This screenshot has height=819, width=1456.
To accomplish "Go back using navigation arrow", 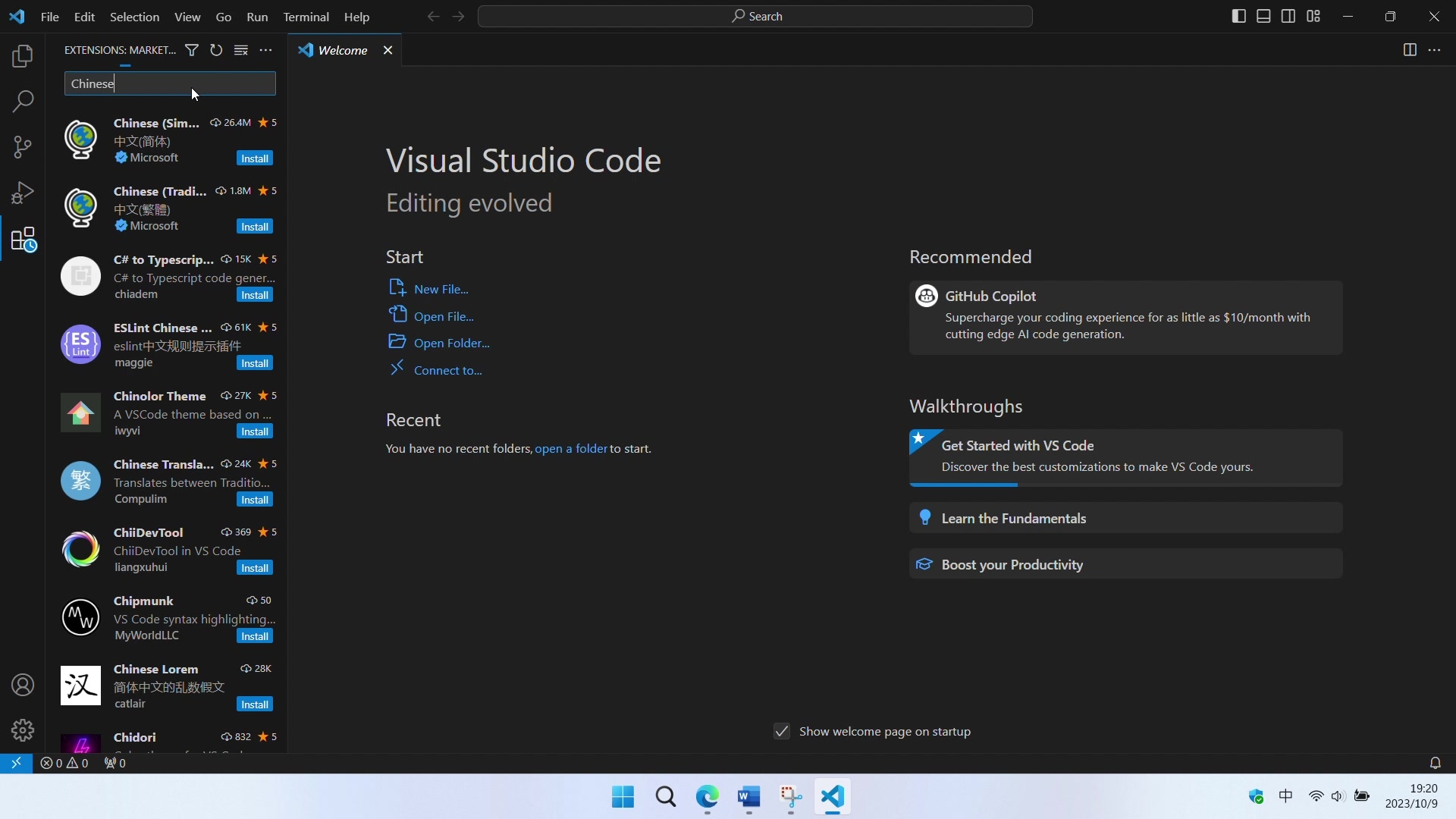I will (x=433, y=16).
